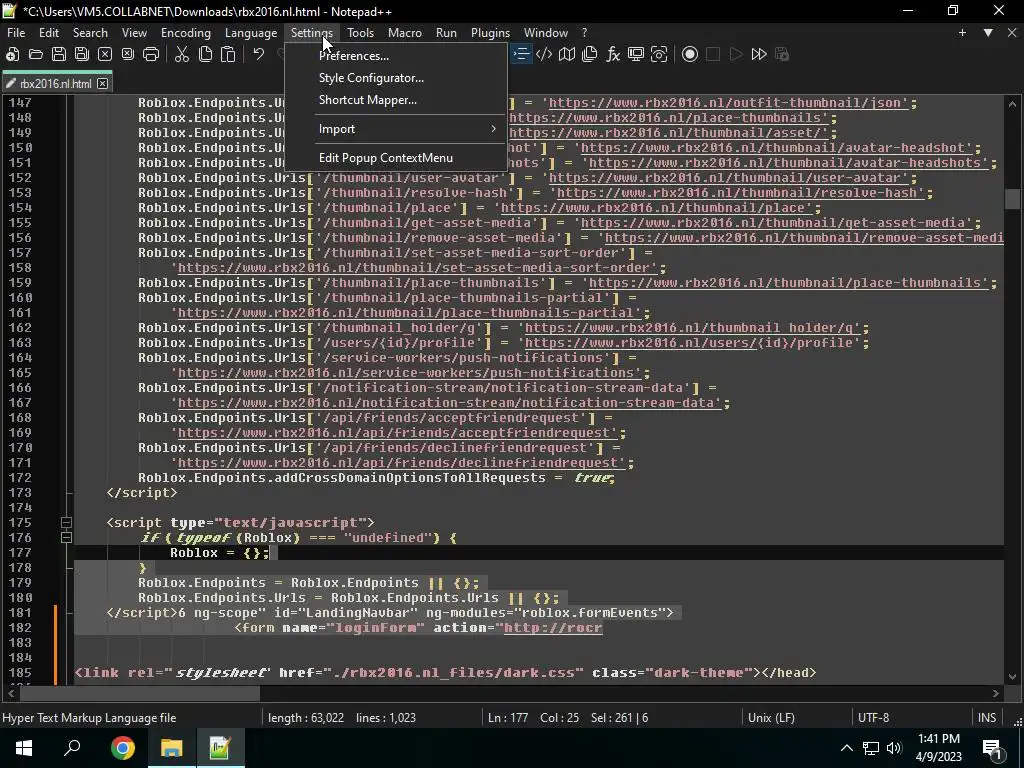The image size is (1024, 768).
Task: Click the scroll right arrow of editor
Action: coord(996,693)
